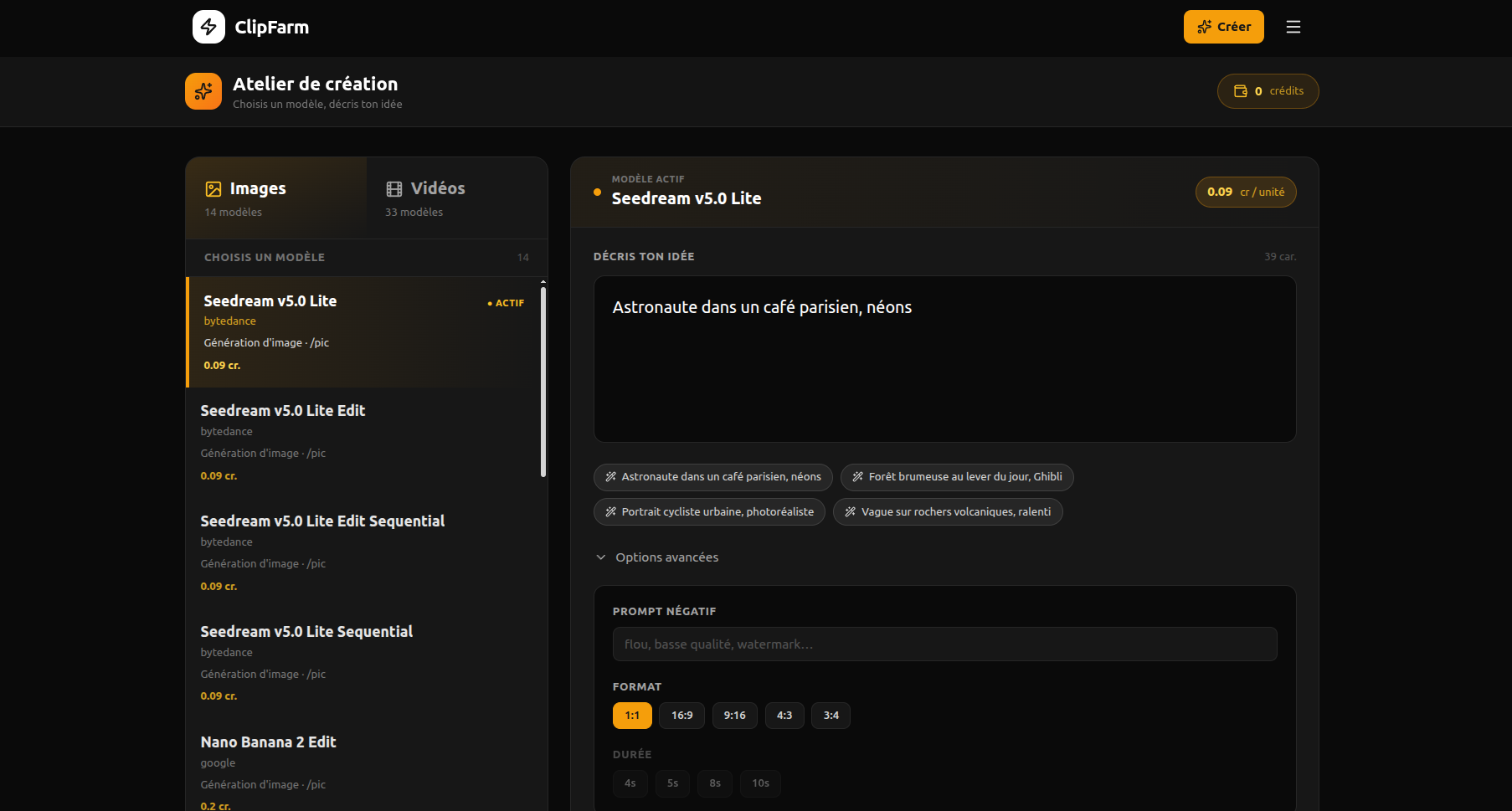Click the ClipFarm lightning bolt logo

(x=208, y=27)
